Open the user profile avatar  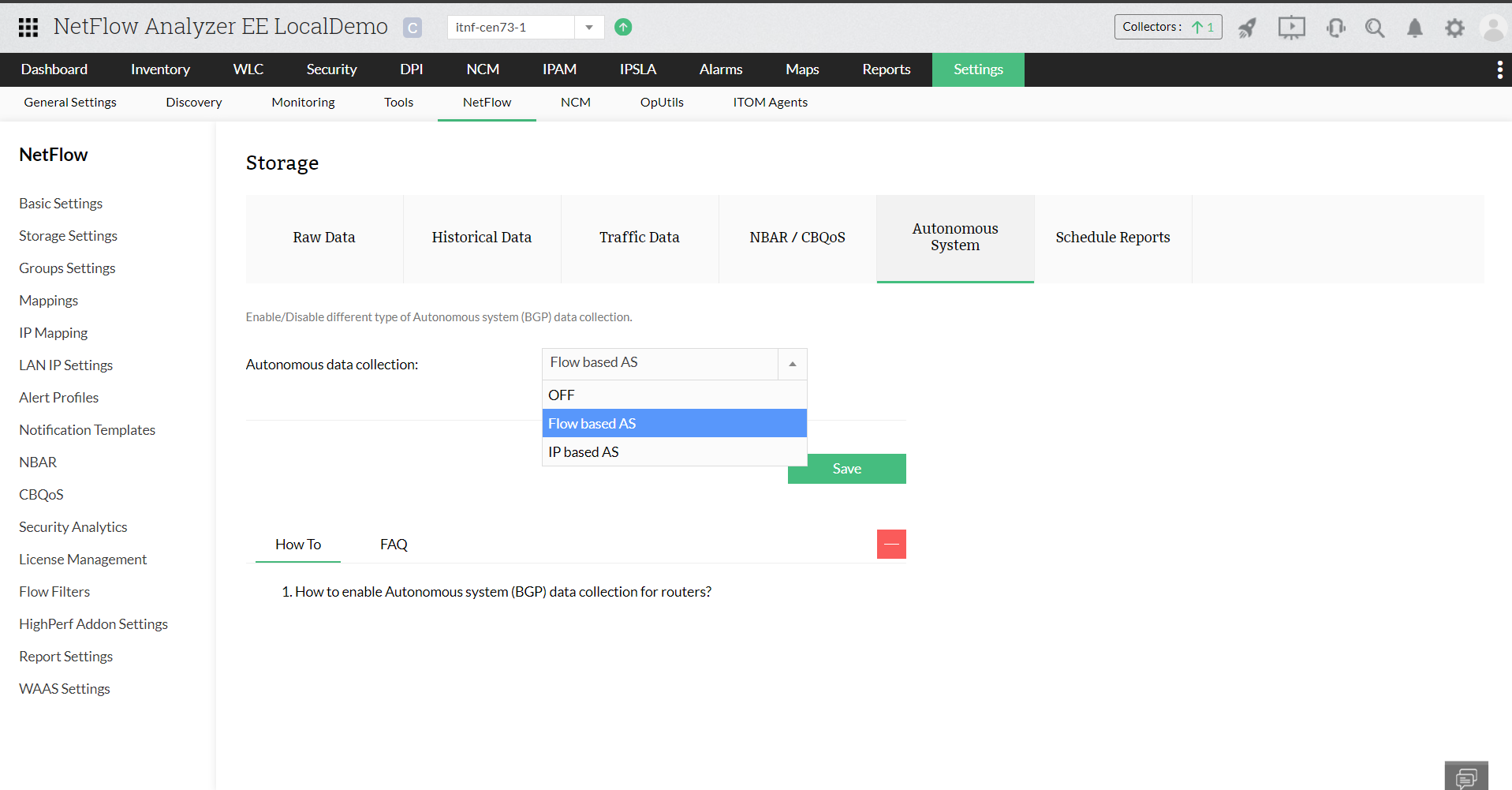[1494, 28]
